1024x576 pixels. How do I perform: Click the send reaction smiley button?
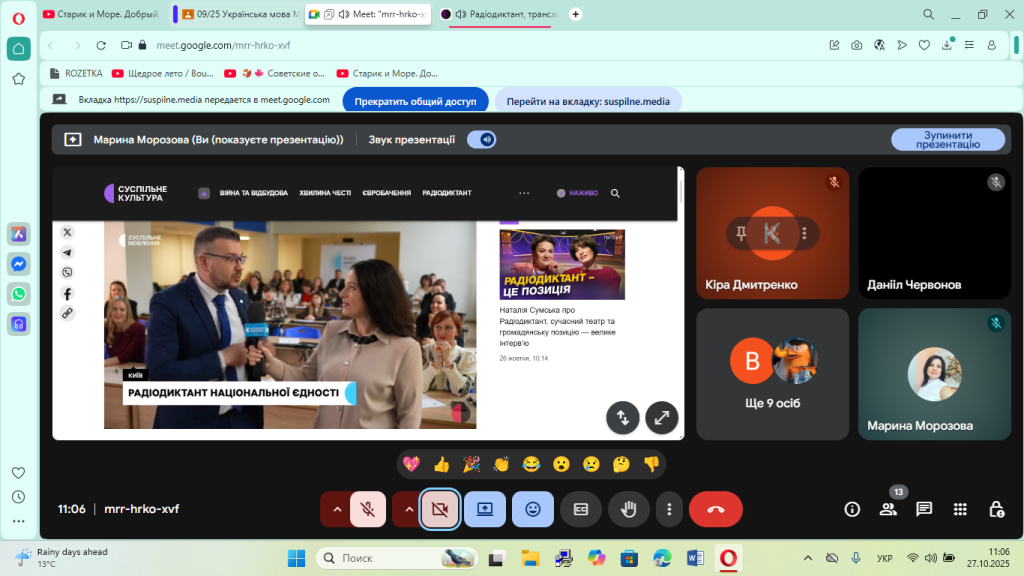pyautogui.click(x=533, y=509)
